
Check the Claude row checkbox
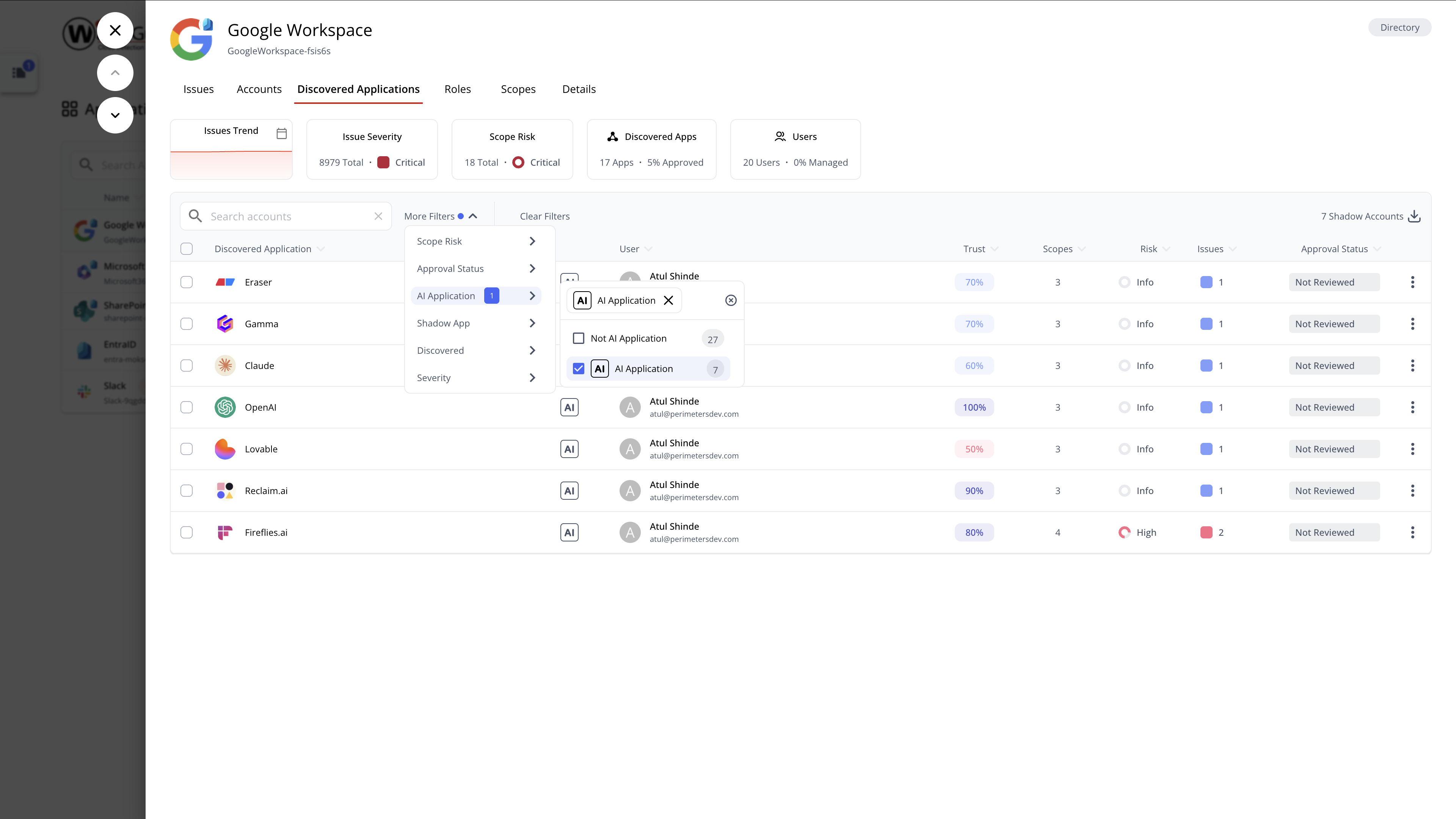(187, 366)
